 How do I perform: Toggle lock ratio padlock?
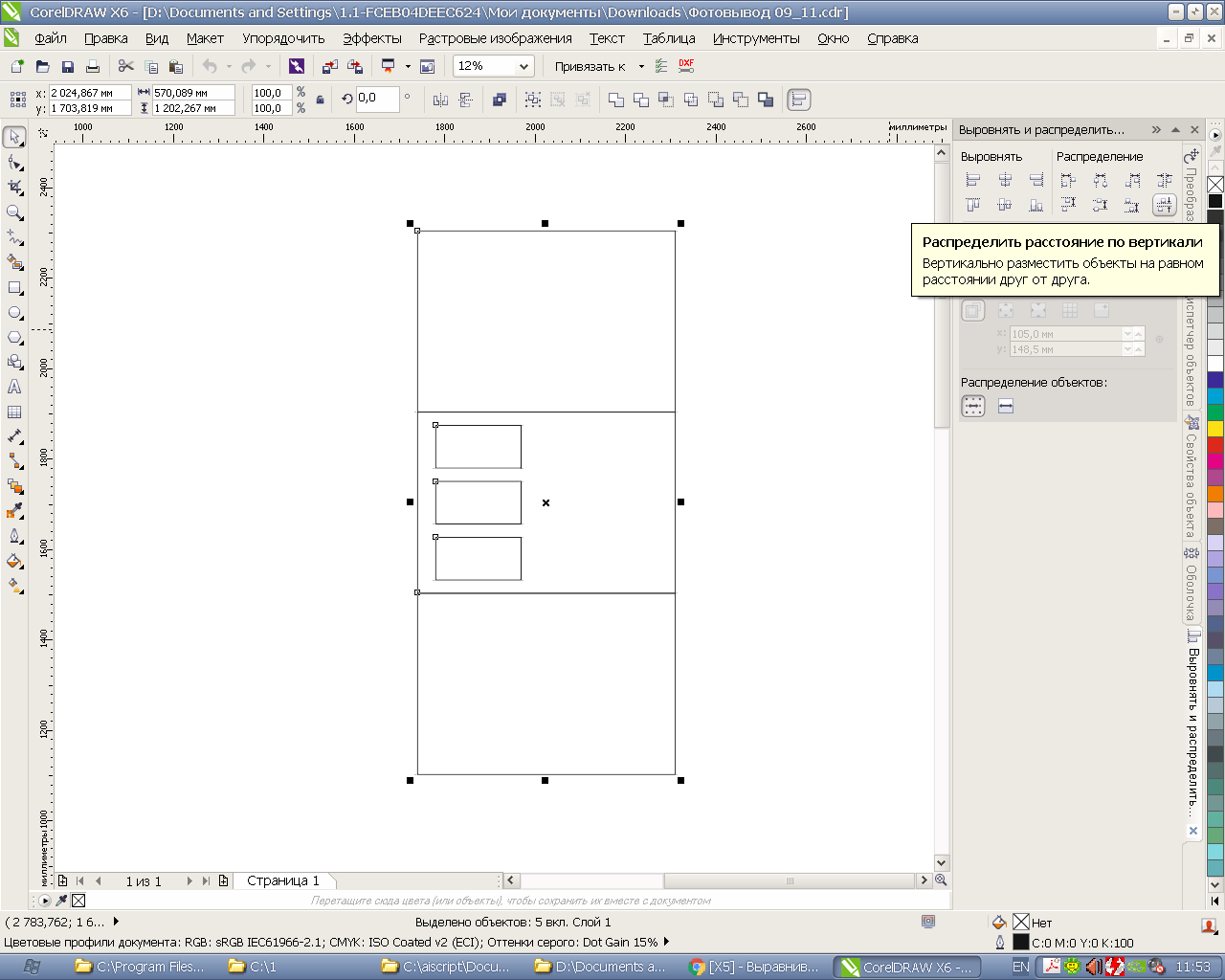tap(320, 100)
